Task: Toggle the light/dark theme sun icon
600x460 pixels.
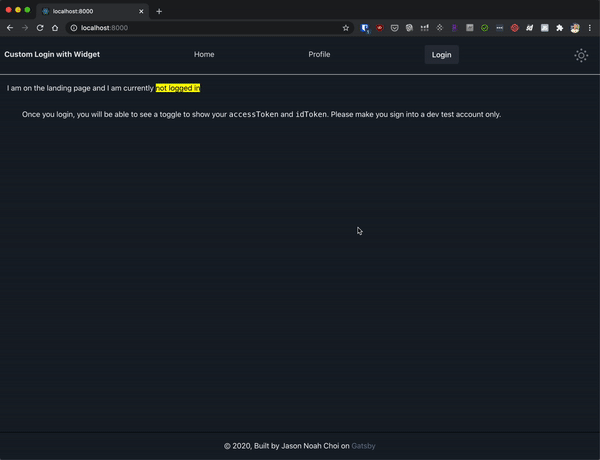Action: click(x=581, y=55)
